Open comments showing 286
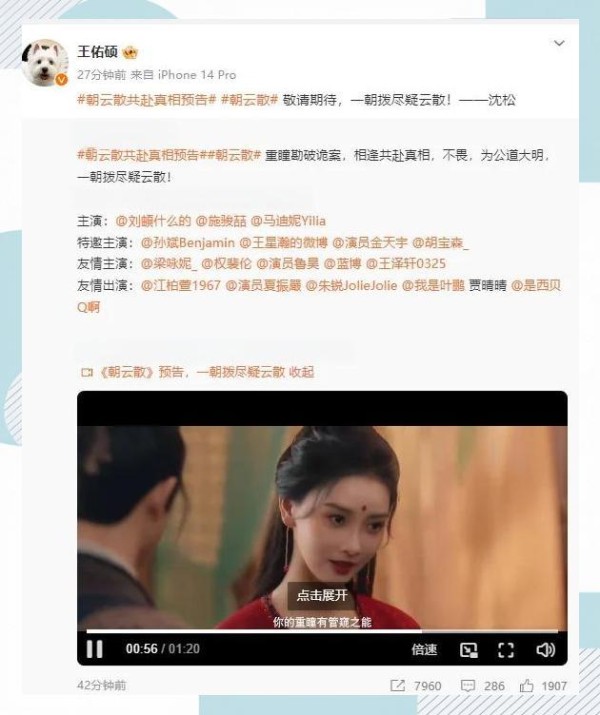Viewport: 600px width, 715px height. click(x=468, y=685)
